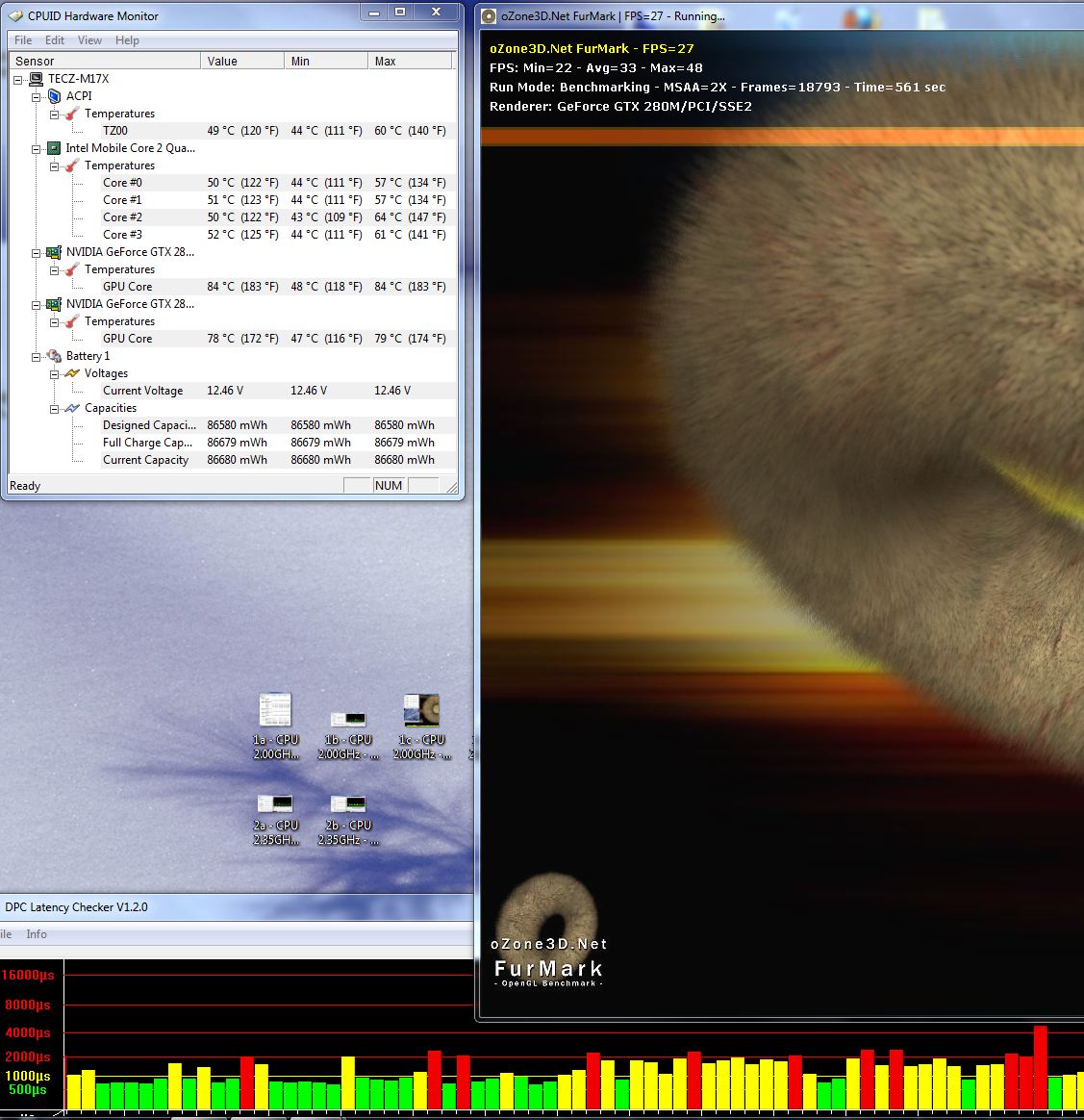Collapse Temperatures above the 84 °C GPU Core

pyautogui.click(x=54, y=270)
